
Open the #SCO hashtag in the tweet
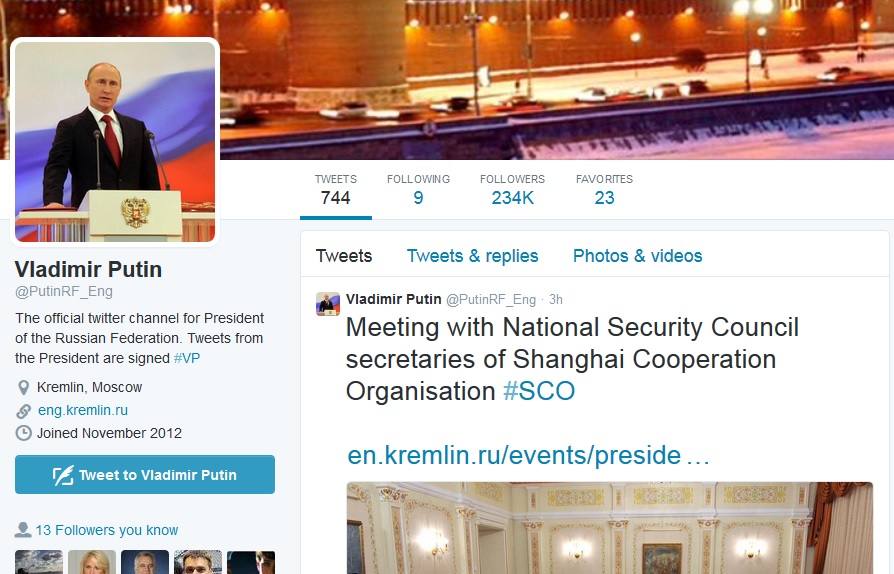coord(539,392)
